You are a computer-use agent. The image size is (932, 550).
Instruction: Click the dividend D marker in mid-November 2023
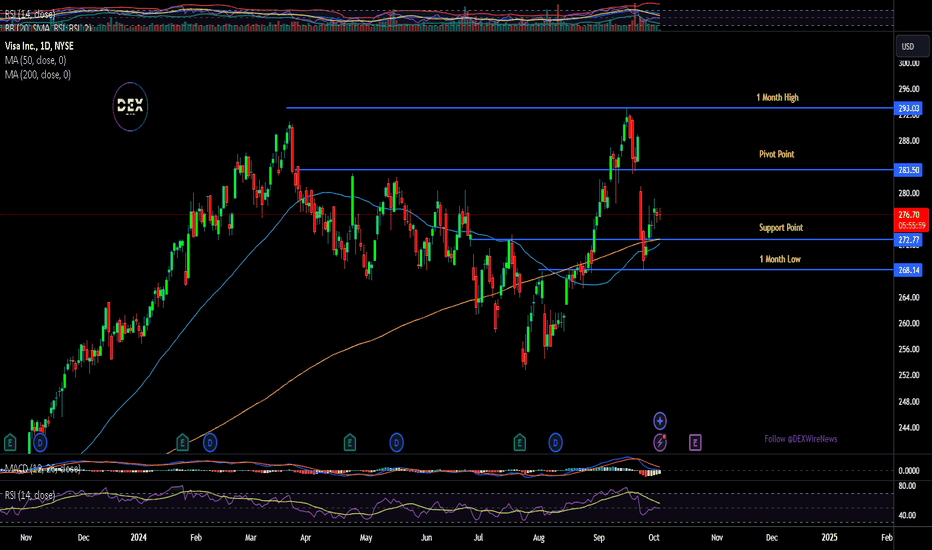tap(40, 442)
